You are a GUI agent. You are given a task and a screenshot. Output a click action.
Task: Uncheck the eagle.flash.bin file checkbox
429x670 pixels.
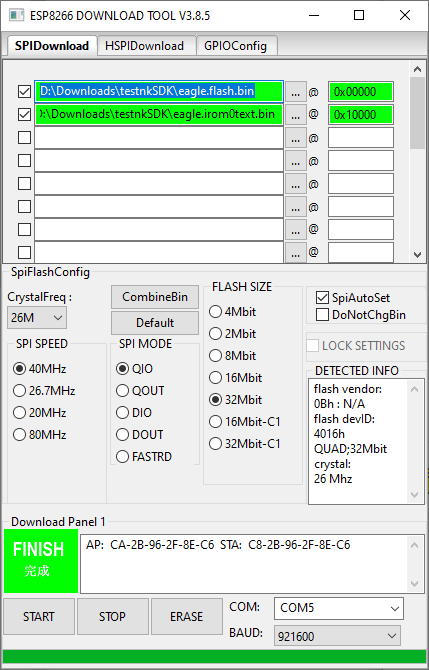tap(24, 91)
